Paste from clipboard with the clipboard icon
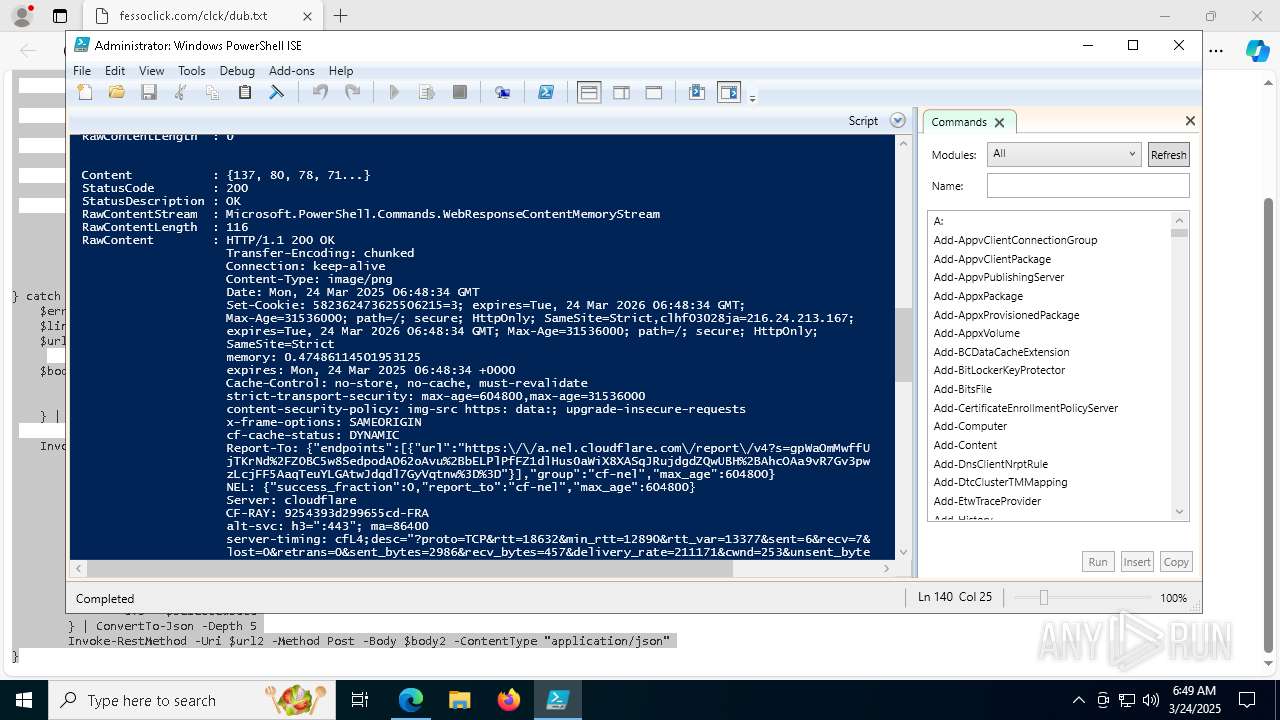This screenshot has width=1280, height=720. 245,93
